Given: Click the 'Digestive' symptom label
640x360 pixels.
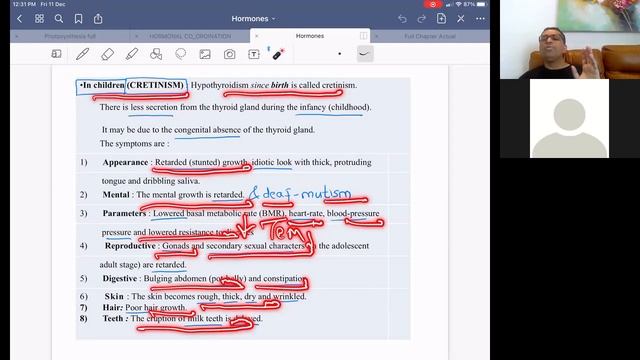Looking at the screenshot, I should coord(120,278).
